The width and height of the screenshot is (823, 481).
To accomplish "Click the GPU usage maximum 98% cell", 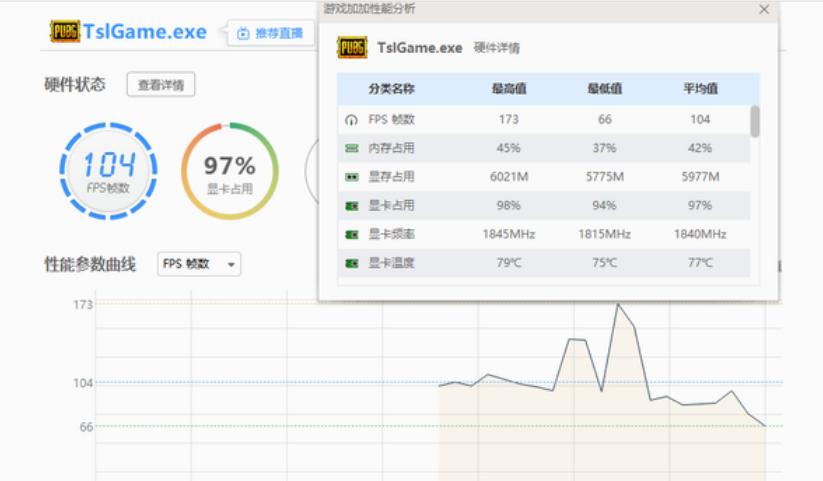I will [x=509, y=205].
